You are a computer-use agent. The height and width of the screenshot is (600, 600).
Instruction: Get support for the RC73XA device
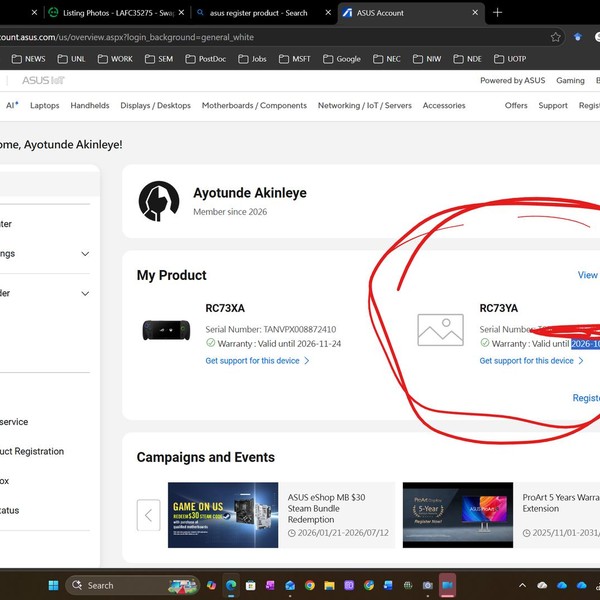257,360
